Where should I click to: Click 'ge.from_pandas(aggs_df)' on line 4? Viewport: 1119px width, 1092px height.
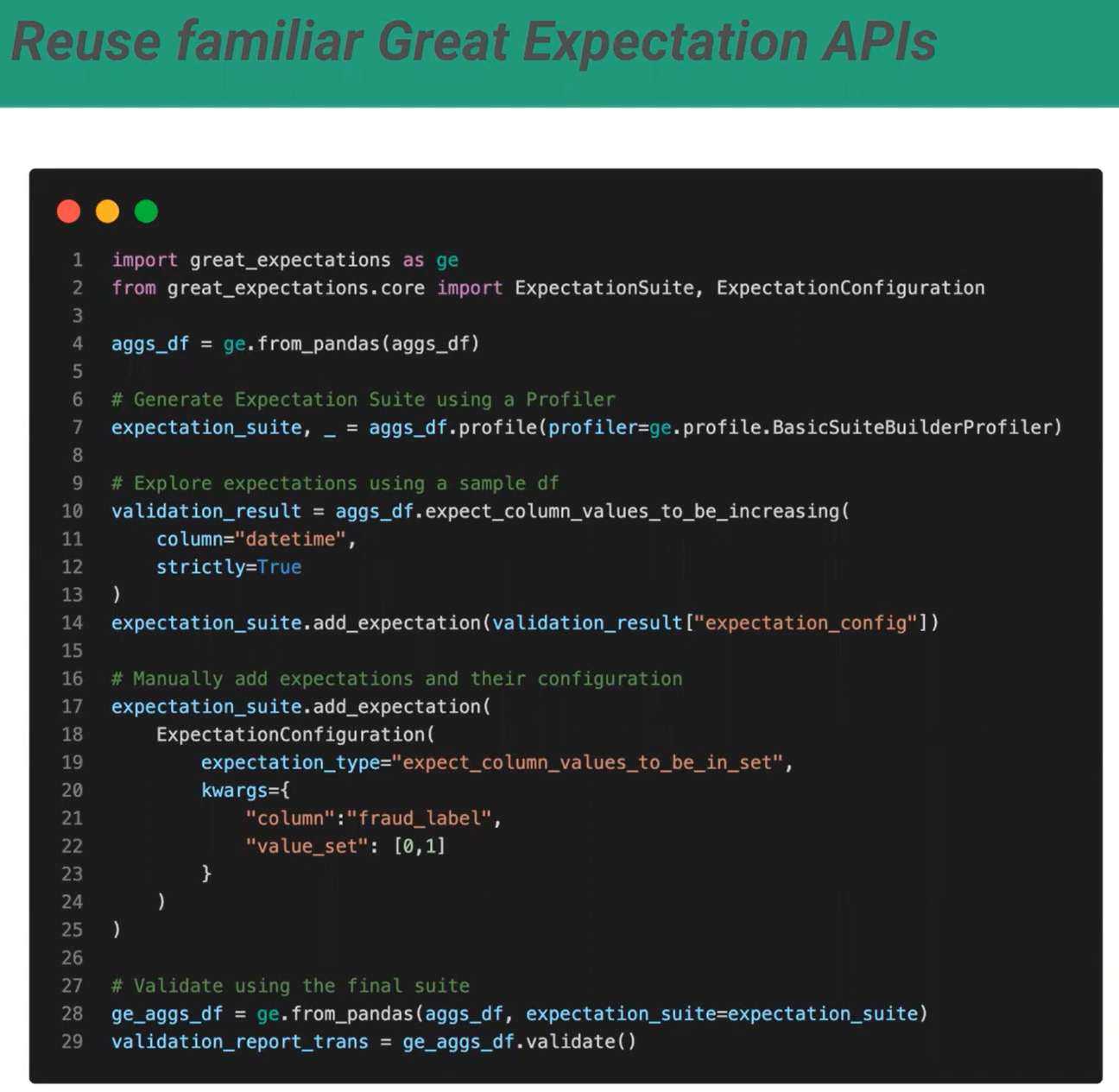pyautogui.click(x=351, y=344)
